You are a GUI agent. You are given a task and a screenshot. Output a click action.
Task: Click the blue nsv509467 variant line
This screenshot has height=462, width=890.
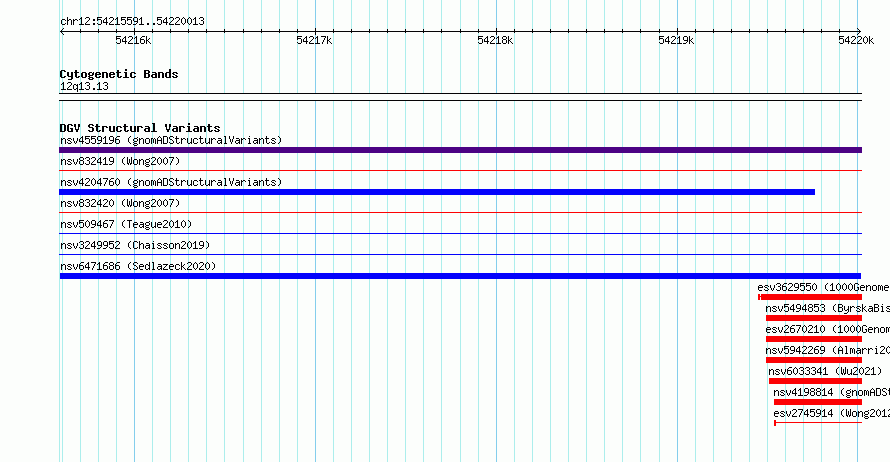pyautogui.click(x=460, y=233)
